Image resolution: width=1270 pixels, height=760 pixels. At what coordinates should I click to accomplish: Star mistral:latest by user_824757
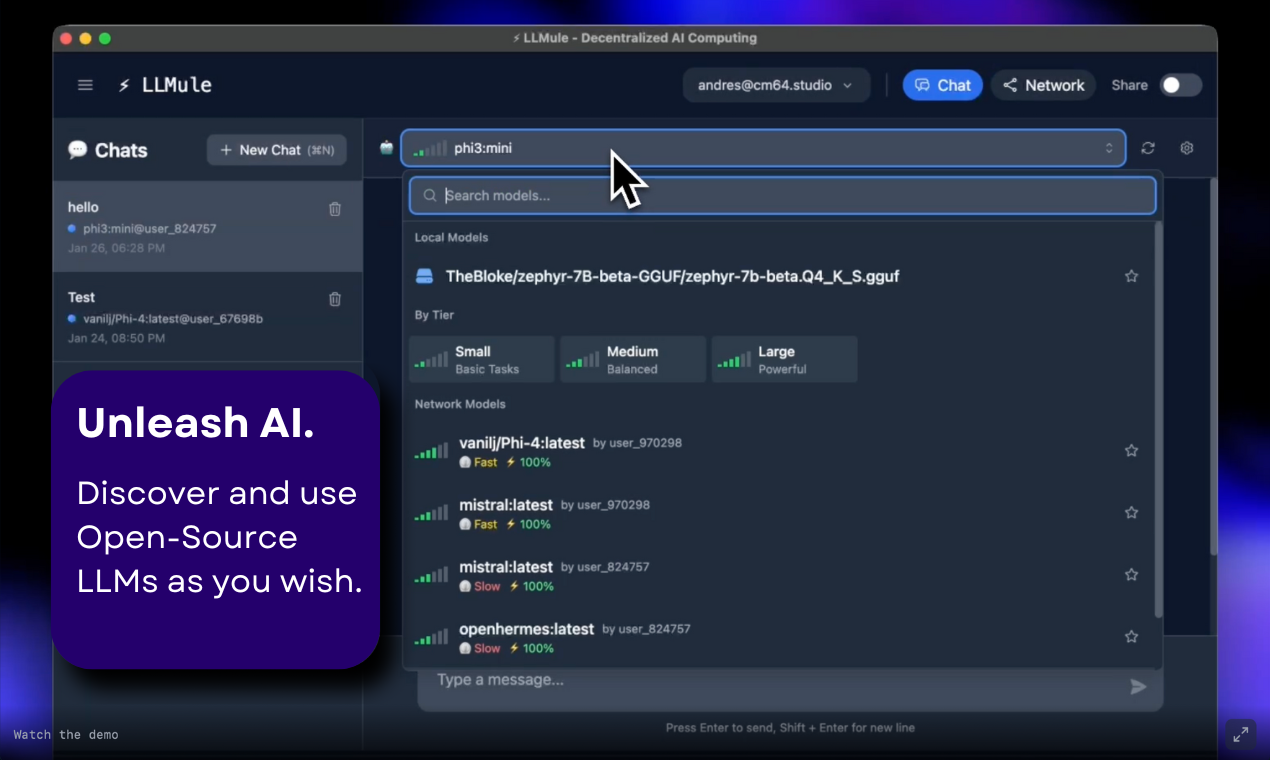(1131, 575)
